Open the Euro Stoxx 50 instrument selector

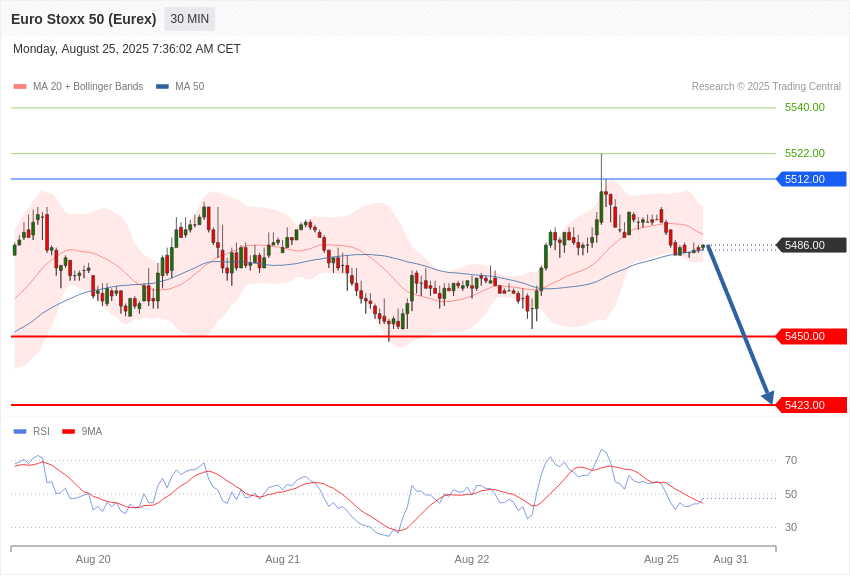click(x=83, y=18)
